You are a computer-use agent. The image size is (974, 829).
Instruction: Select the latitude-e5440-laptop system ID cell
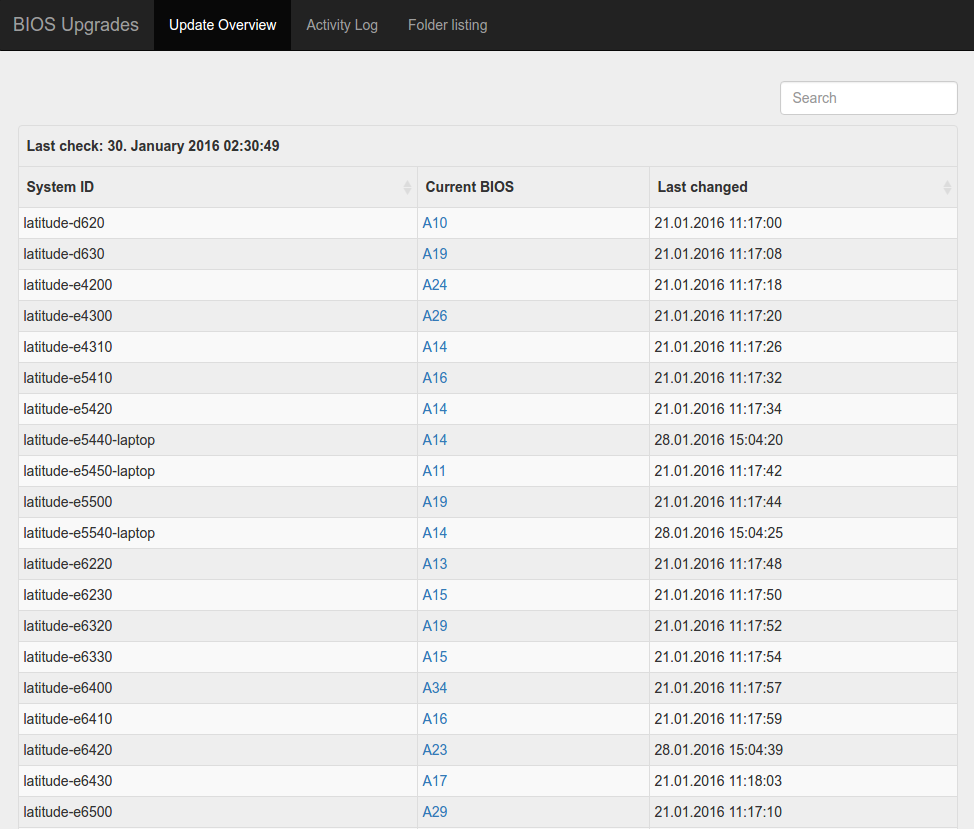pyautogui.click(x=218, y=440)
